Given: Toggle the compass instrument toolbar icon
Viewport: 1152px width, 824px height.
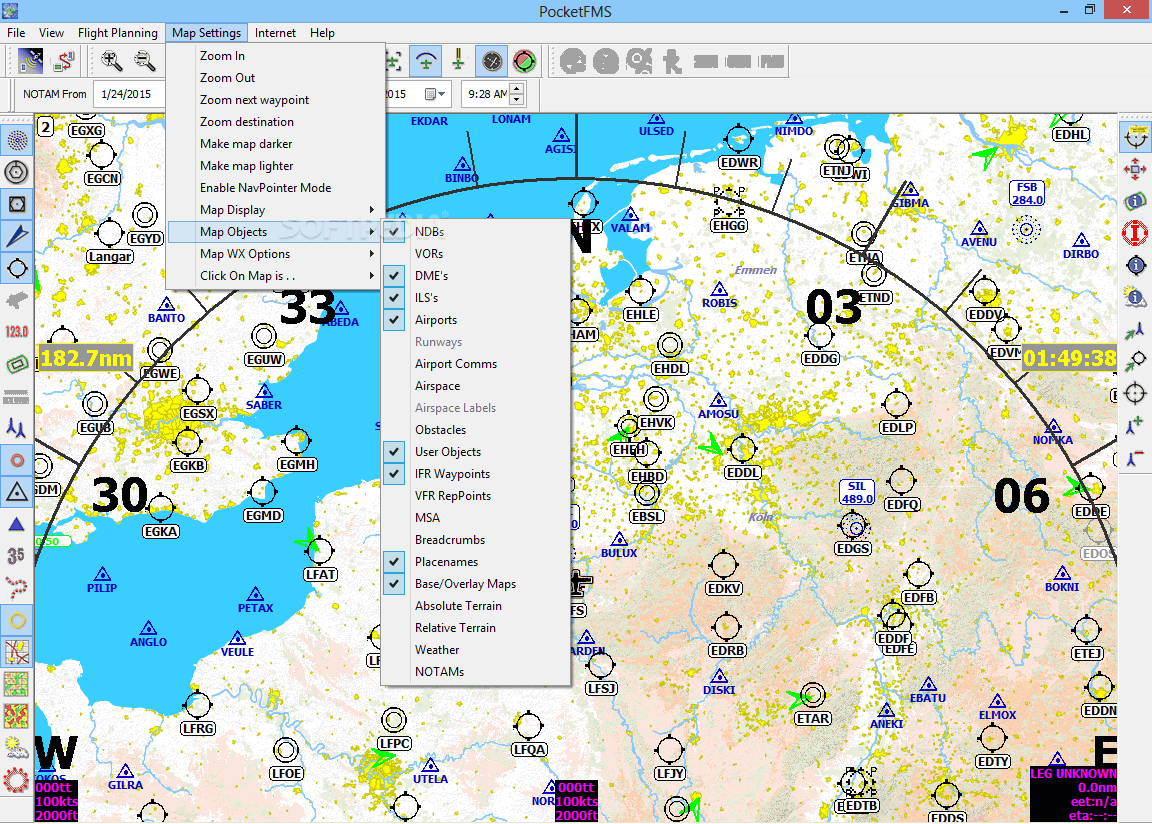Looking at the screenshot, I should pos(492,61).
